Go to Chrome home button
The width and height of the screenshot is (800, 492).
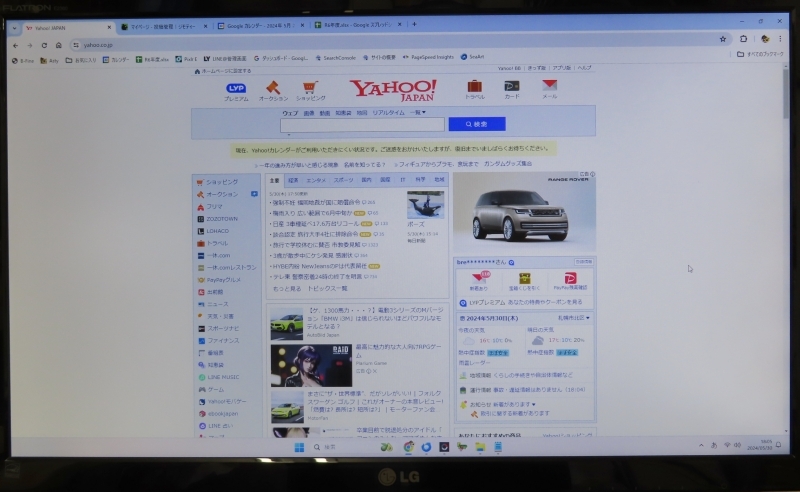pyautogui.click(x=59, y=45)
